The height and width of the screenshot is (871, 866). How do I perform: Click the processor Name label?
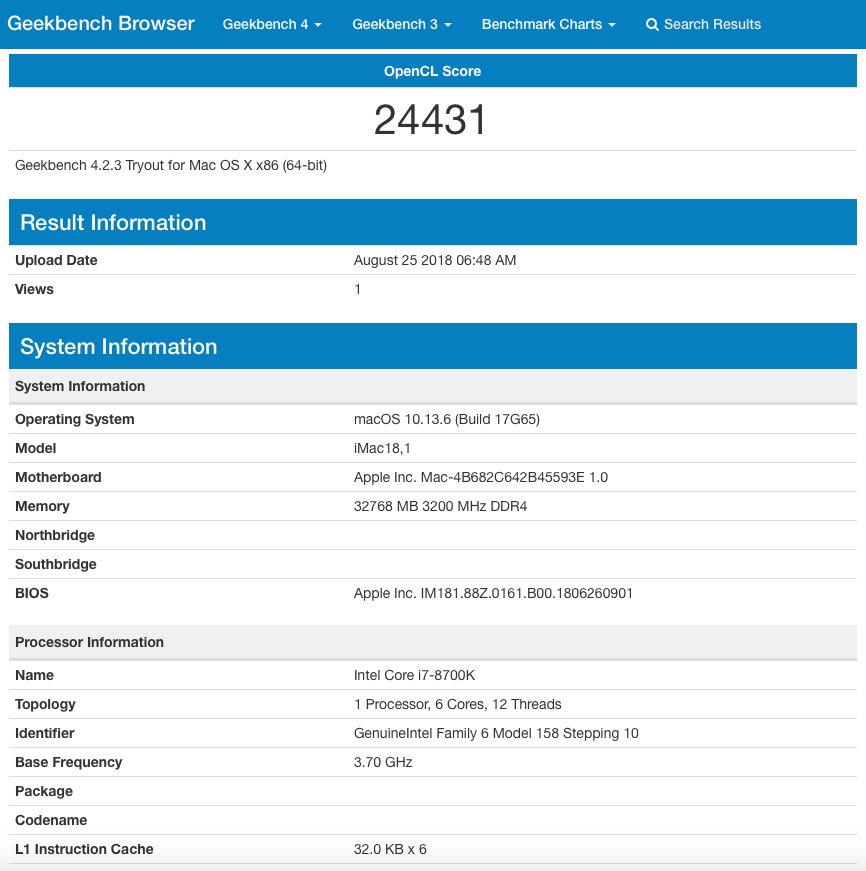[x=34, y=675]
